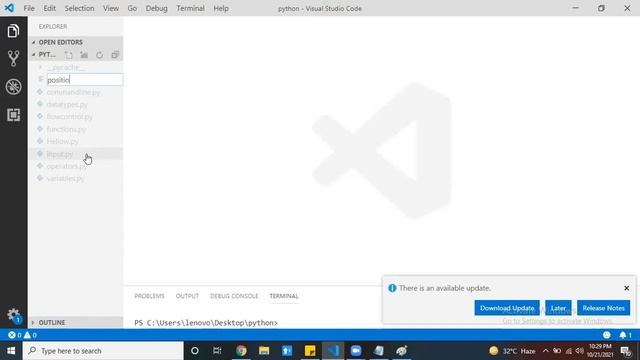Open the Source Control view
The image size is (640, 360).
coord(13,59)
